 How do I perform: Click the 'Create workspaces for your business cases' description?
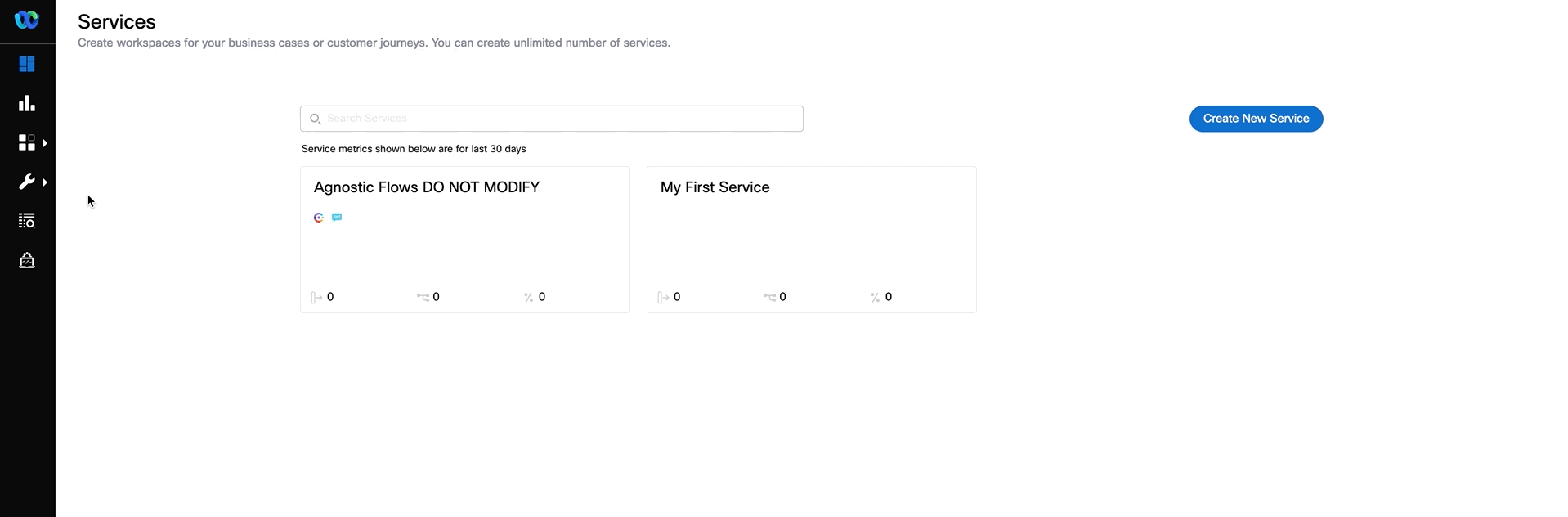(374, 43)
